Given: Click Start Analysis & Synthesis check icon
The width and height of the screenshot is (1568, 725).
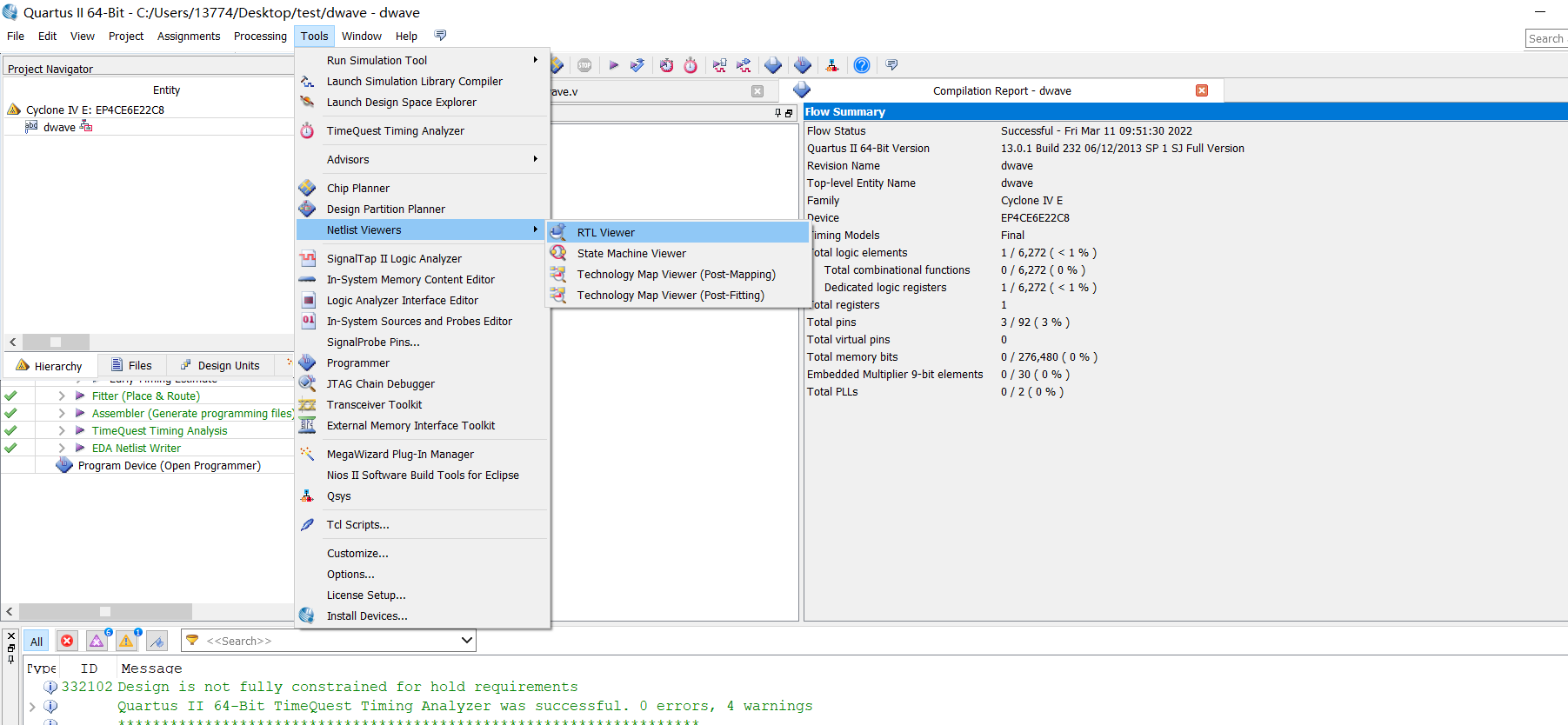Looking at the screenshot, I should coord(637,65).
